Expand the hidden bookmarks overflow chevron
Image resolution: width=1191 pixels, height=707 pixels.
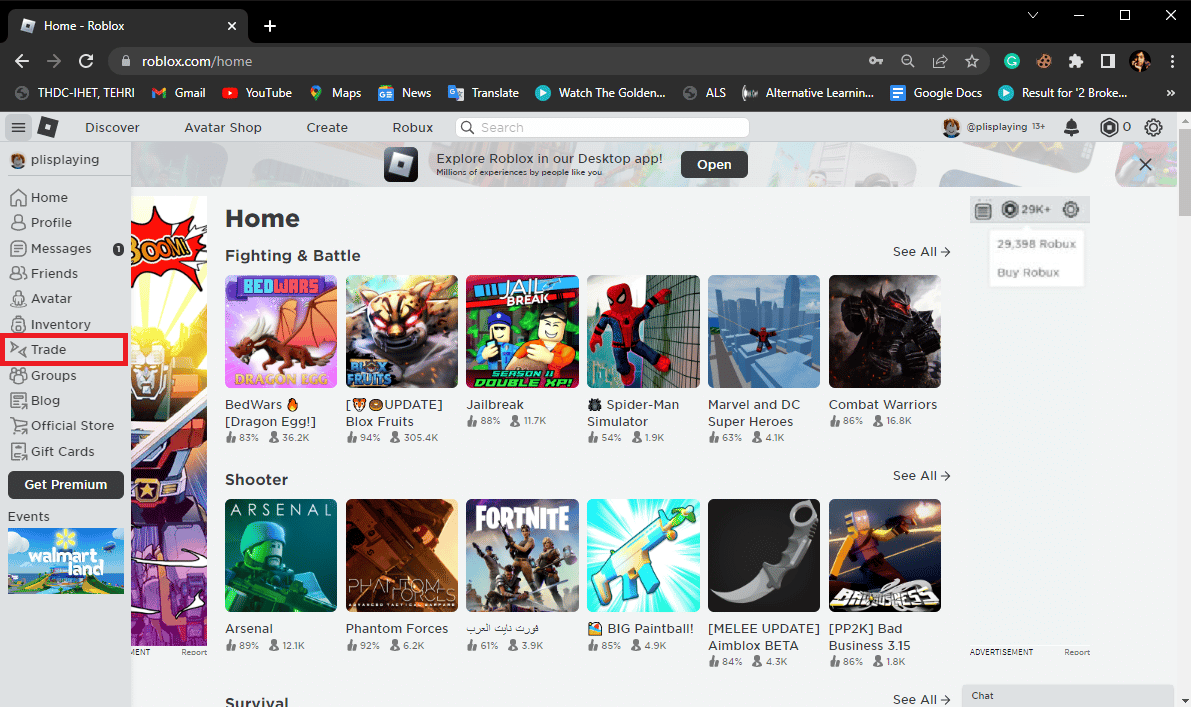1170,93
